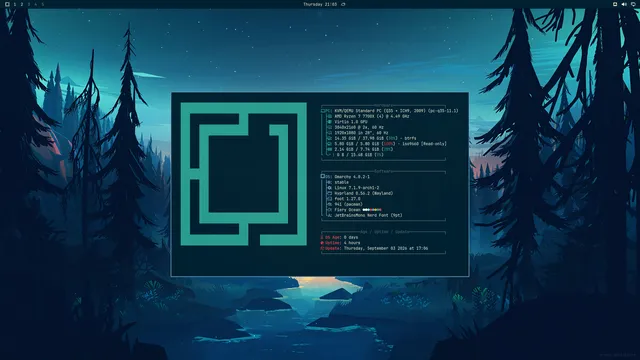640x360 pixels.
Task: Switch to workspace 5
Action: pos(42,4)
